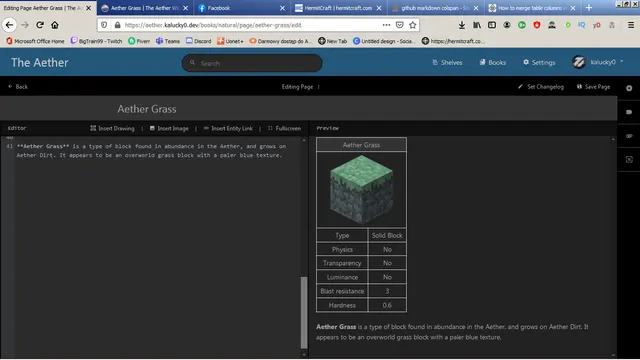Image resolution: width=640 pixels, height=360 pixels.
Task: Click the Aether Grass block image in preview
Action: coord(362,189)
